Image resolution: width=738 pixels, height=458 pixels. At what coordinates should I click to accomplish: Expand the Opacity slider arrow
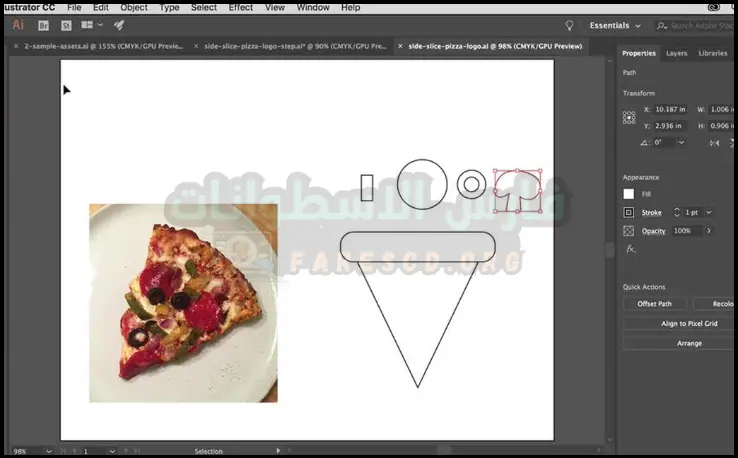[x=709, y=231]
